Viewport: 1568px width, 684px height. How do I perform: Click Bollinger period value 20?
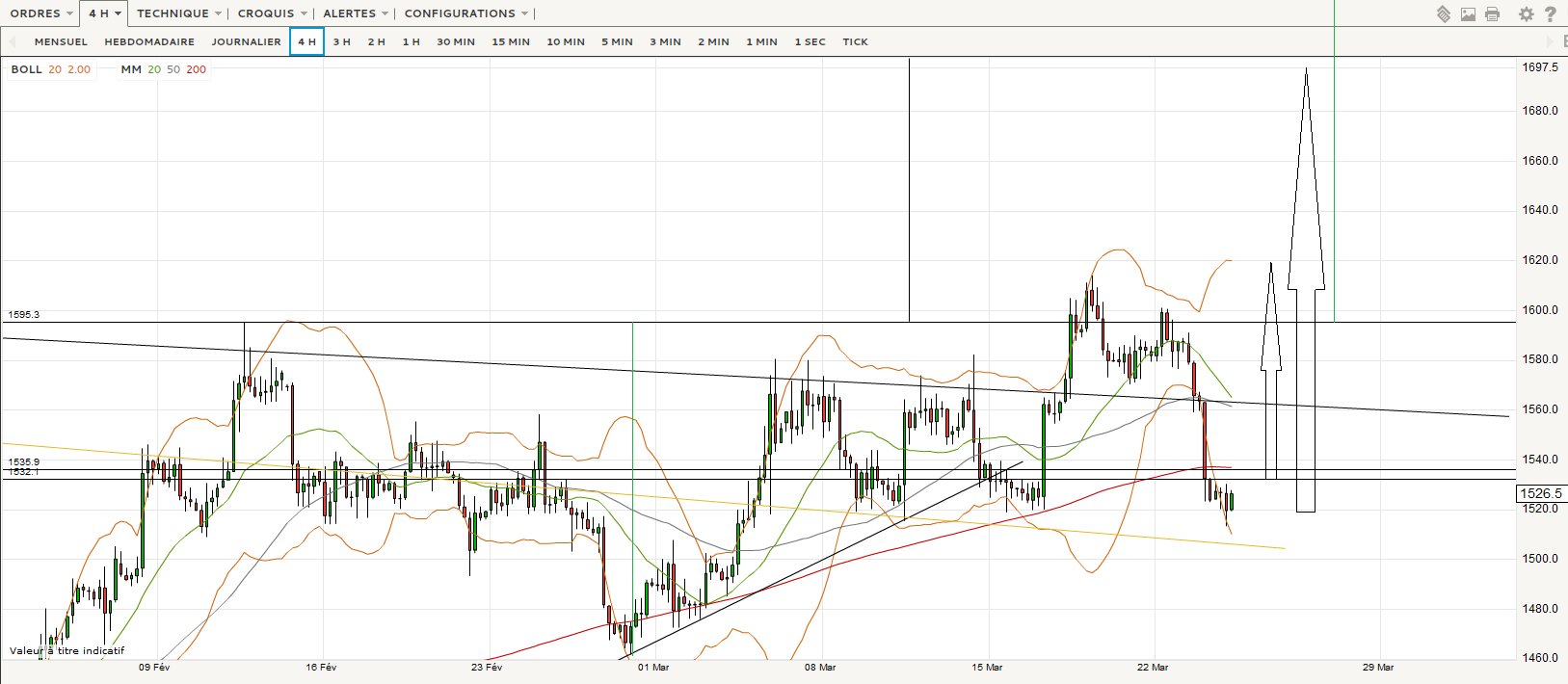55,69
